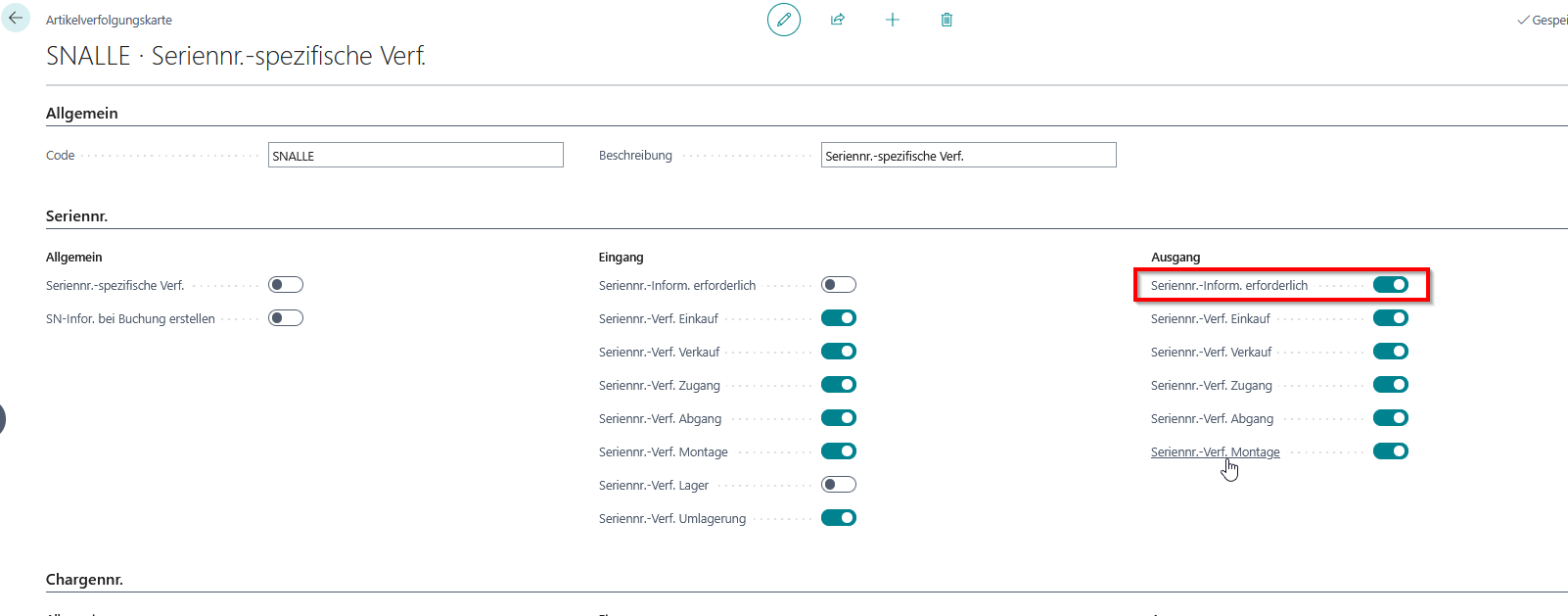Image resolution: width=1568 pixels, height=616 pixels.
Task: Click the plus new record icon
Action: tap(892, 20)
